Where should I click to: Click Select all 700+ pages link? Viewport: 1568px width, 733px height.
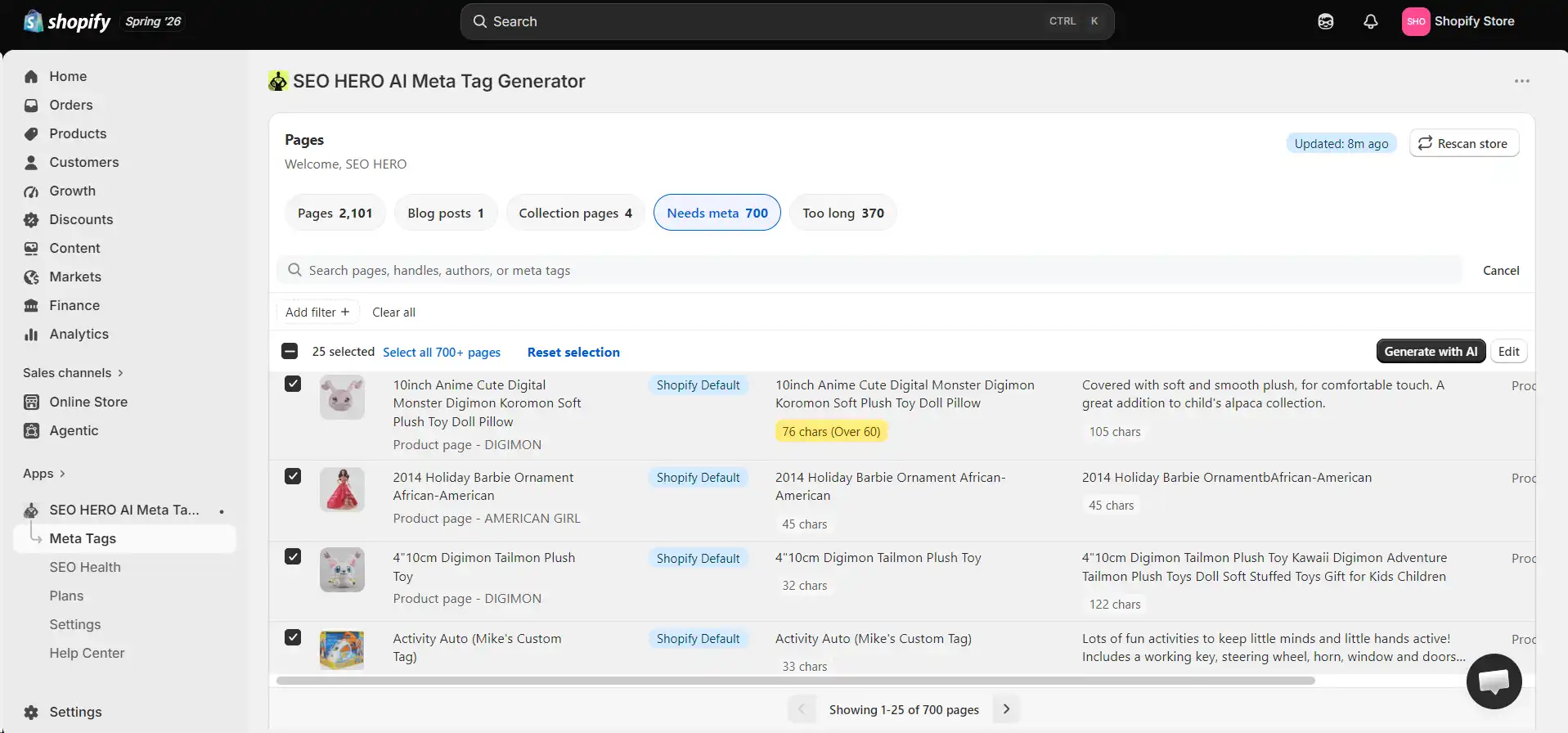(x=442, y=352)
